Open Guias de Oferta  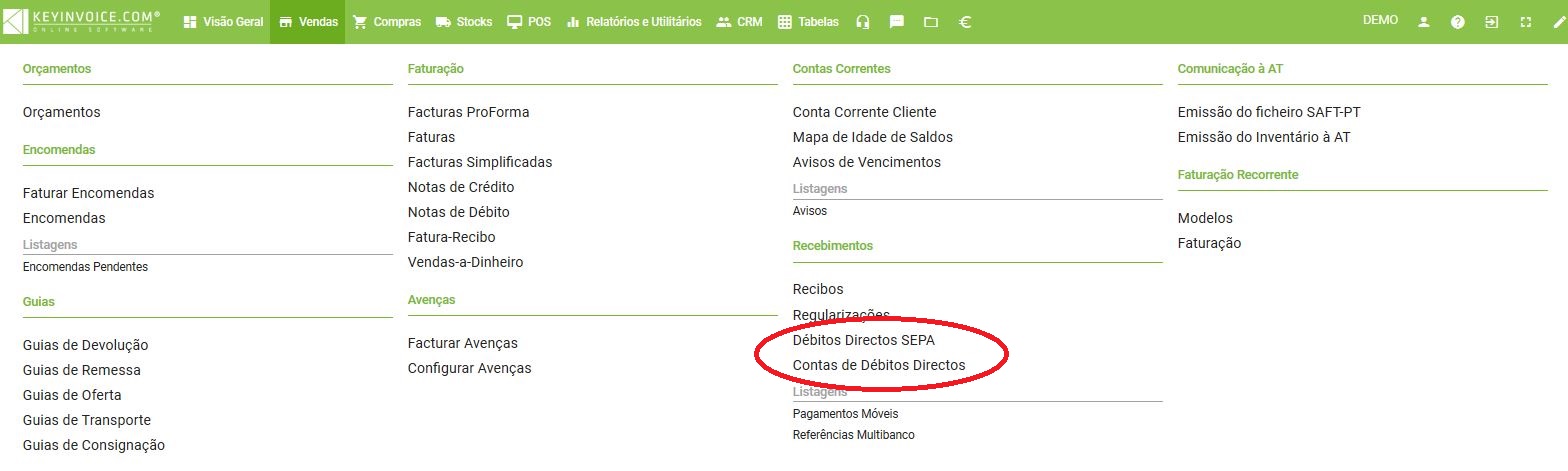click(72, 395)
